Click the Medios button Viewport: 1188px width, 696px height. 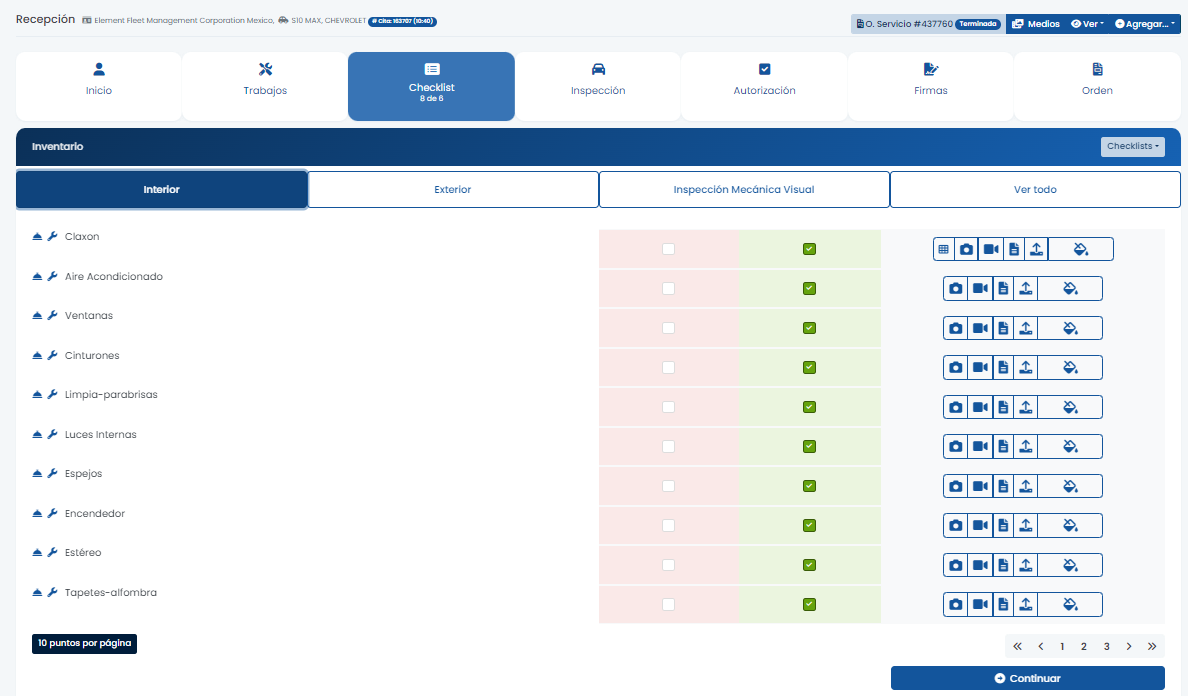point(1035,24)
